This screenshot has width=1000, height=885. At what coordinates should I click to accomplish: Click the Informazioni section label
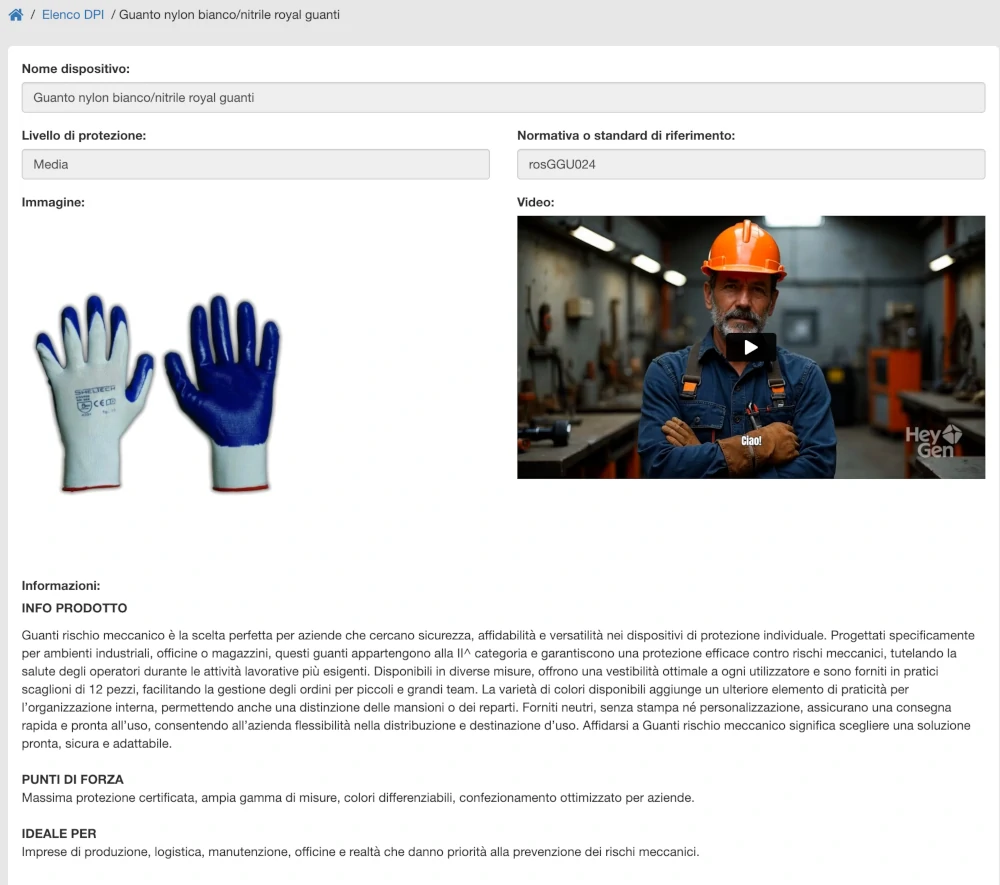61,586
